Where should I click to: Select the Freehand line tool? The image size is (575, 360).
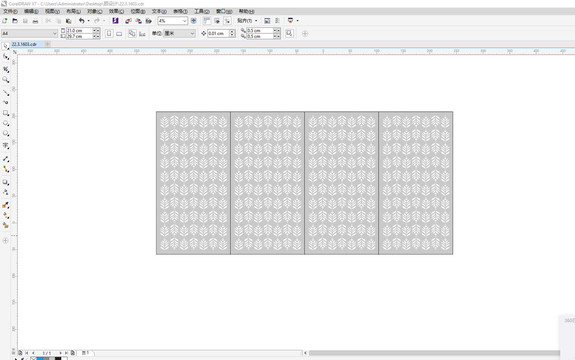click(x=6, y=92)
